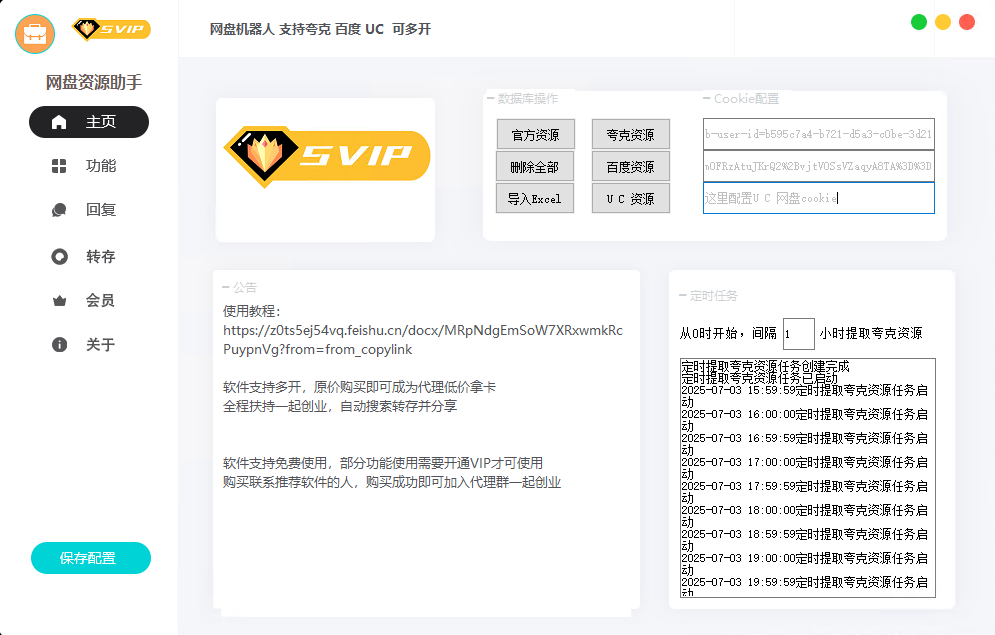Click the large SVIP banner image

(x=326, y=157)
